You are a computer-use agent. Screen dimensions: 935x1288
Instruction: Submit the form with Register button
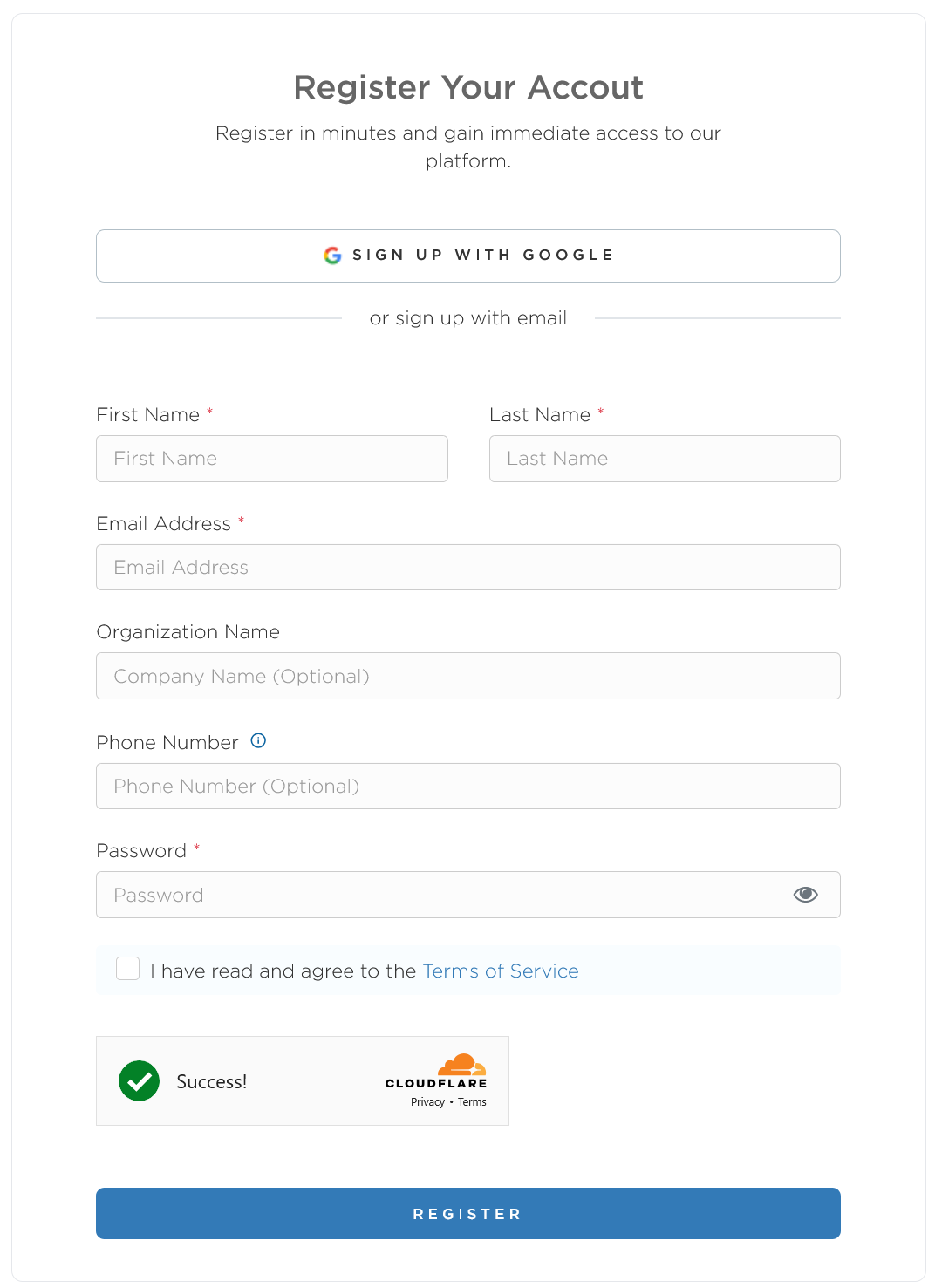(467, 1213)
